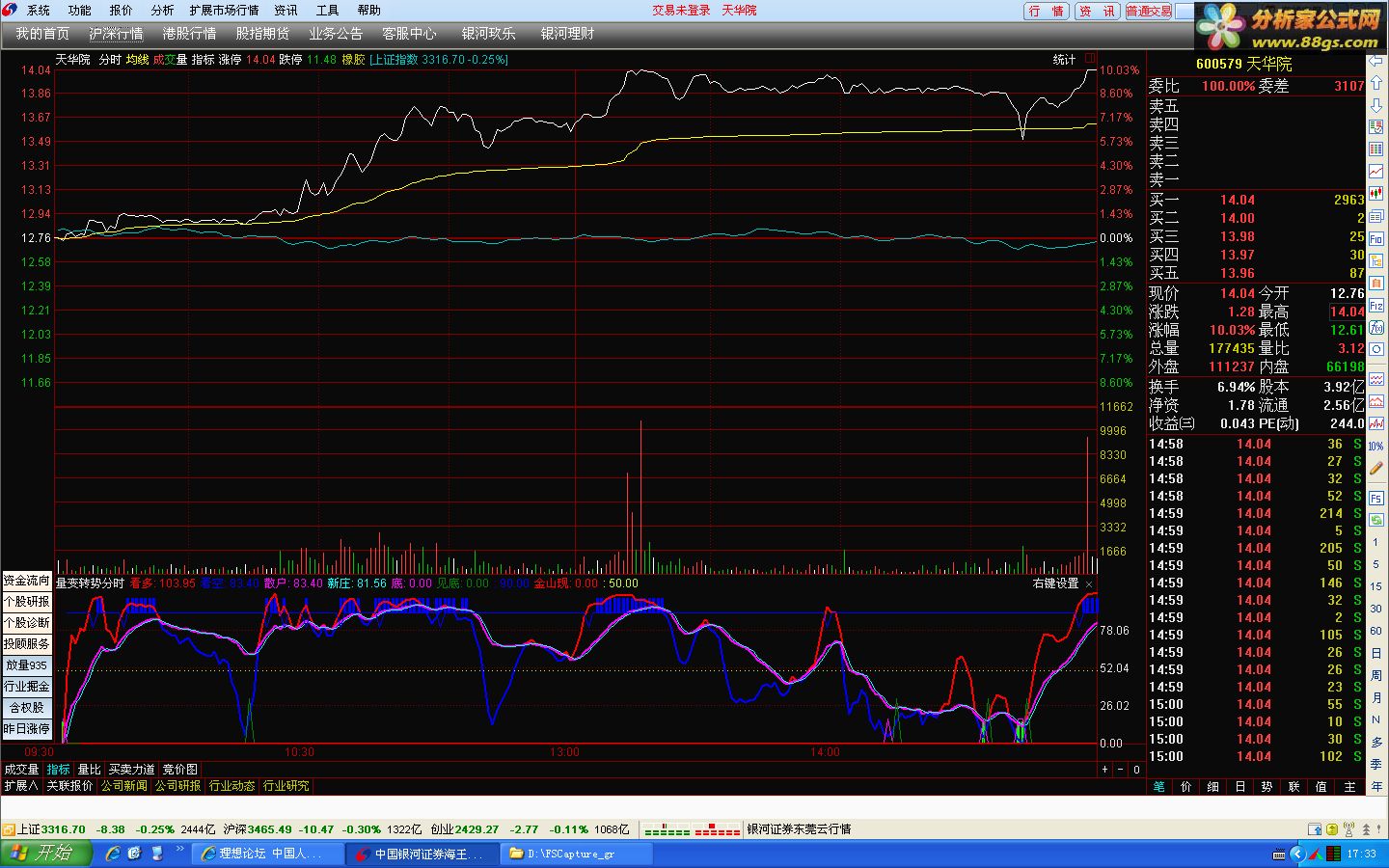Screen dimensions: 1389x868
Task: Switch to 业务公告 tab
Action: (336, 34)
